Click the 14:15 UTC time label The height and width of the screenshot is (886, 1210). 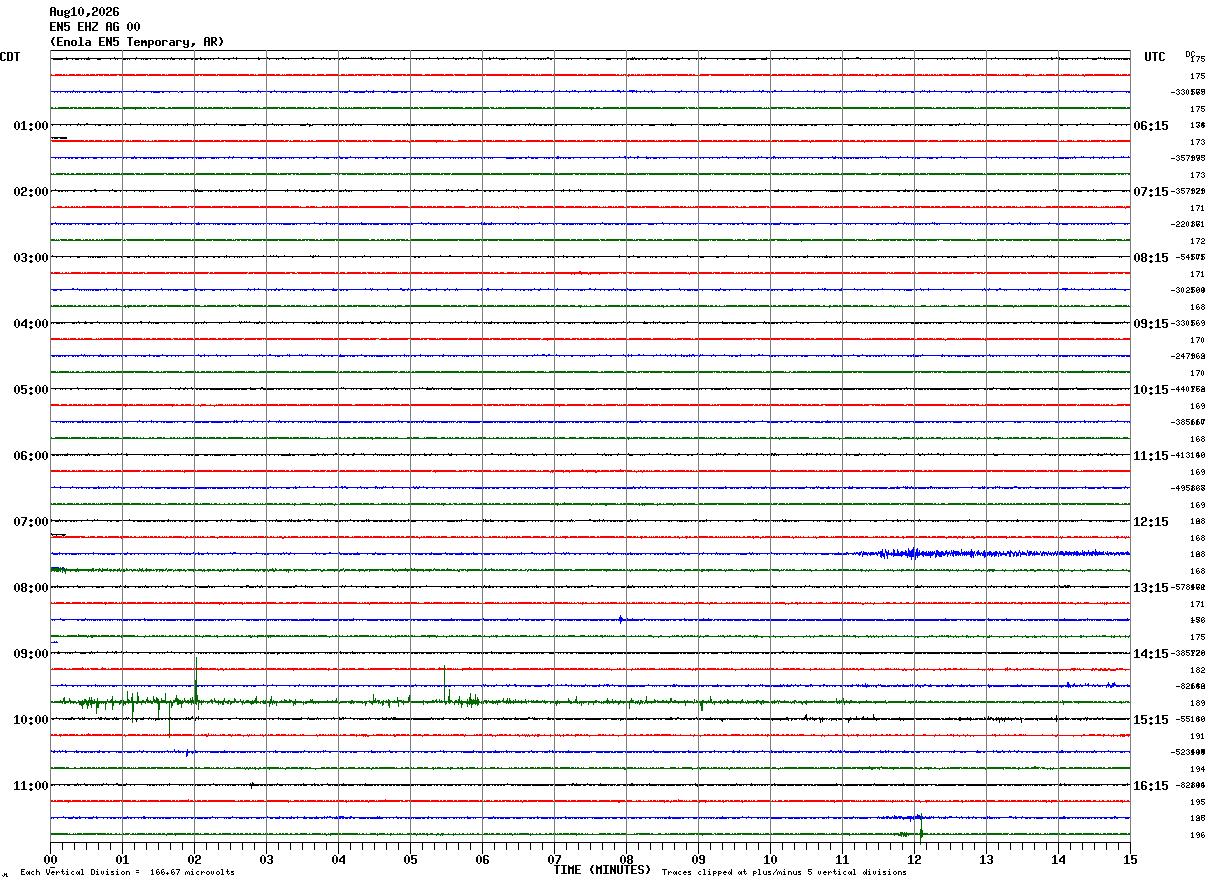(x=1151, y=654)
